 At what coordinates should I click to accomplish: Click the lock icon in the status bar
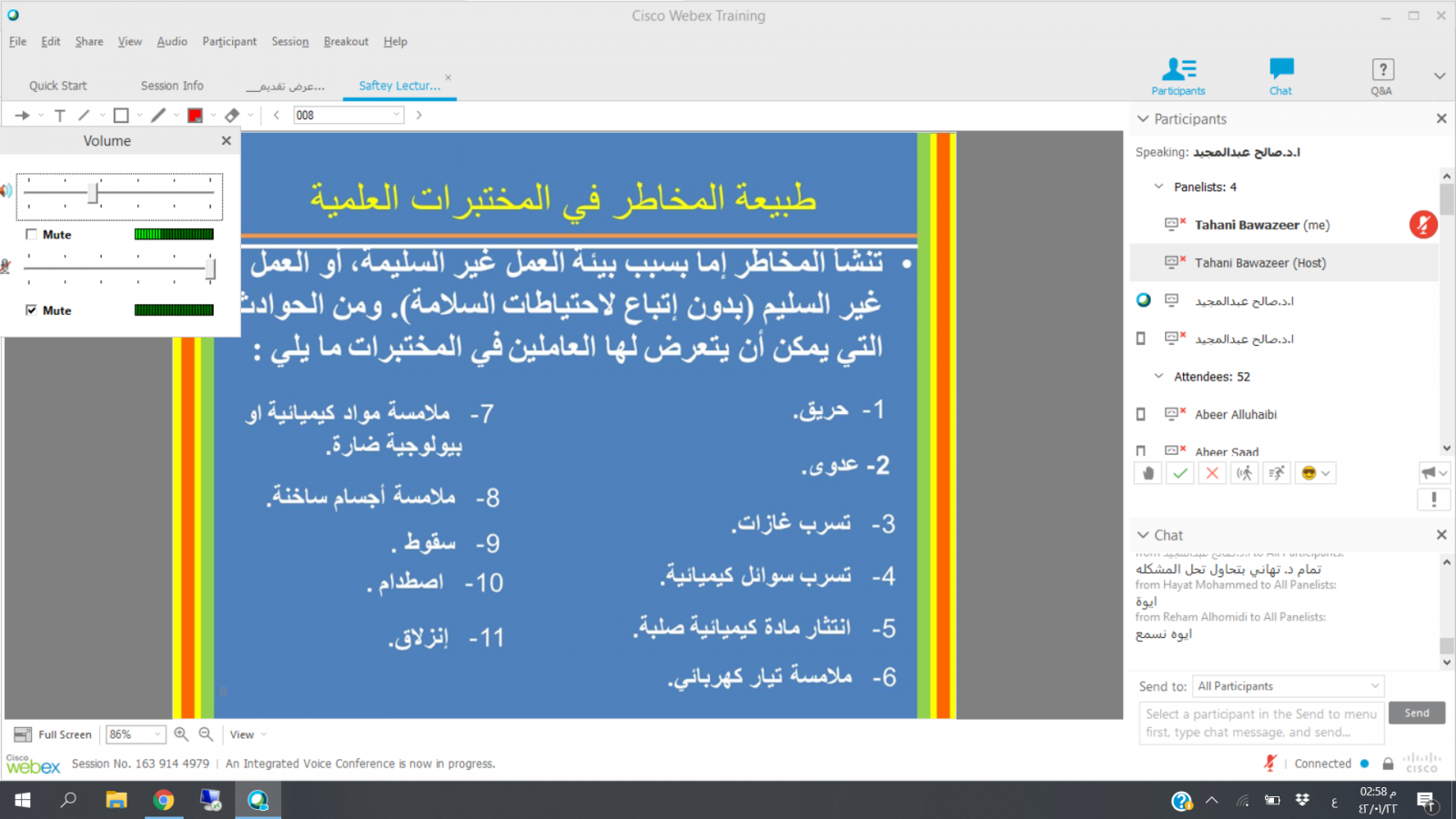click(x=1388, y=763)
